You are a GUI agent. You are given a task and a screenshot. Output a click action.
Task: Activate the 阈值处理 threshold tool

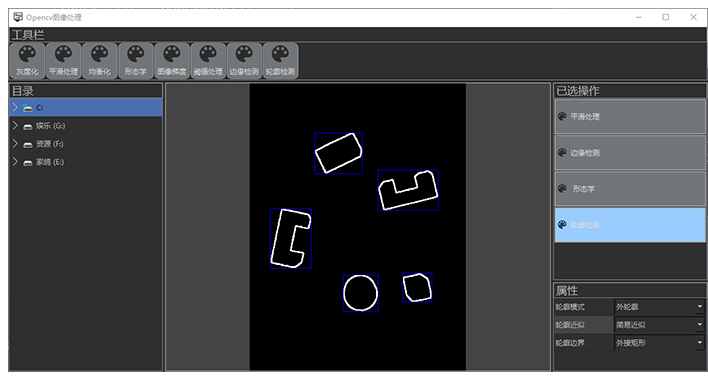208,61
